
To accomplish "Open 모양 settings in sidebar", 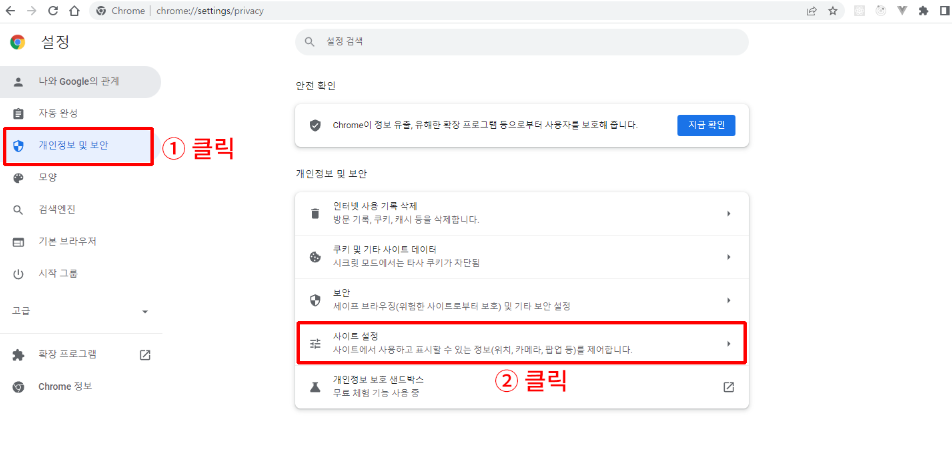I will coord(80,177).
